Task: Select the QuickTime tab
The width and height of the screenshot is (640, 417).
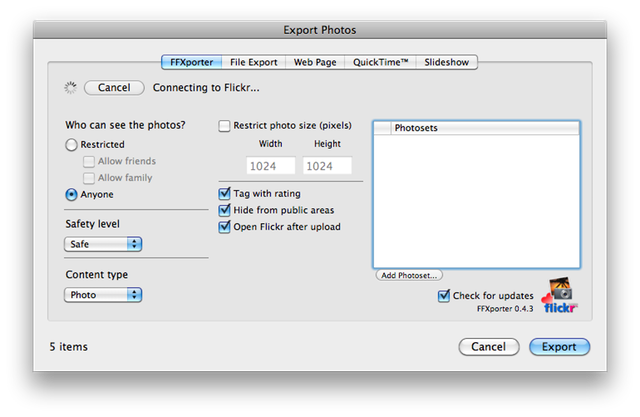Action: coord(380,62)
